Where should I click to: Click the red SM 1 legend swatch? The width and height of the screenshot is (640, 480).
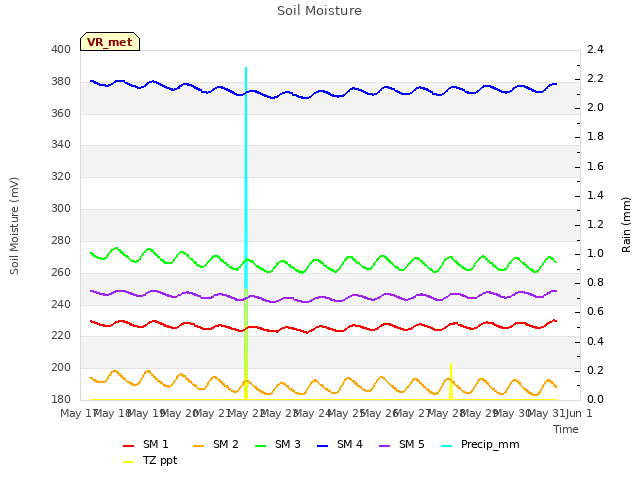pos(129,446)
